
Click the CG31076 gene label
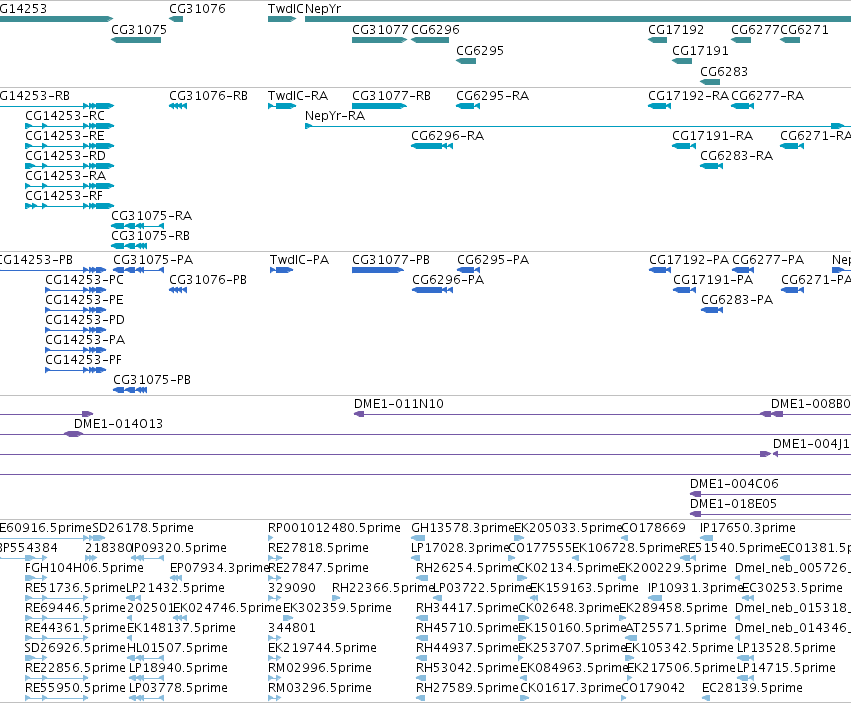tap(197, 9)
